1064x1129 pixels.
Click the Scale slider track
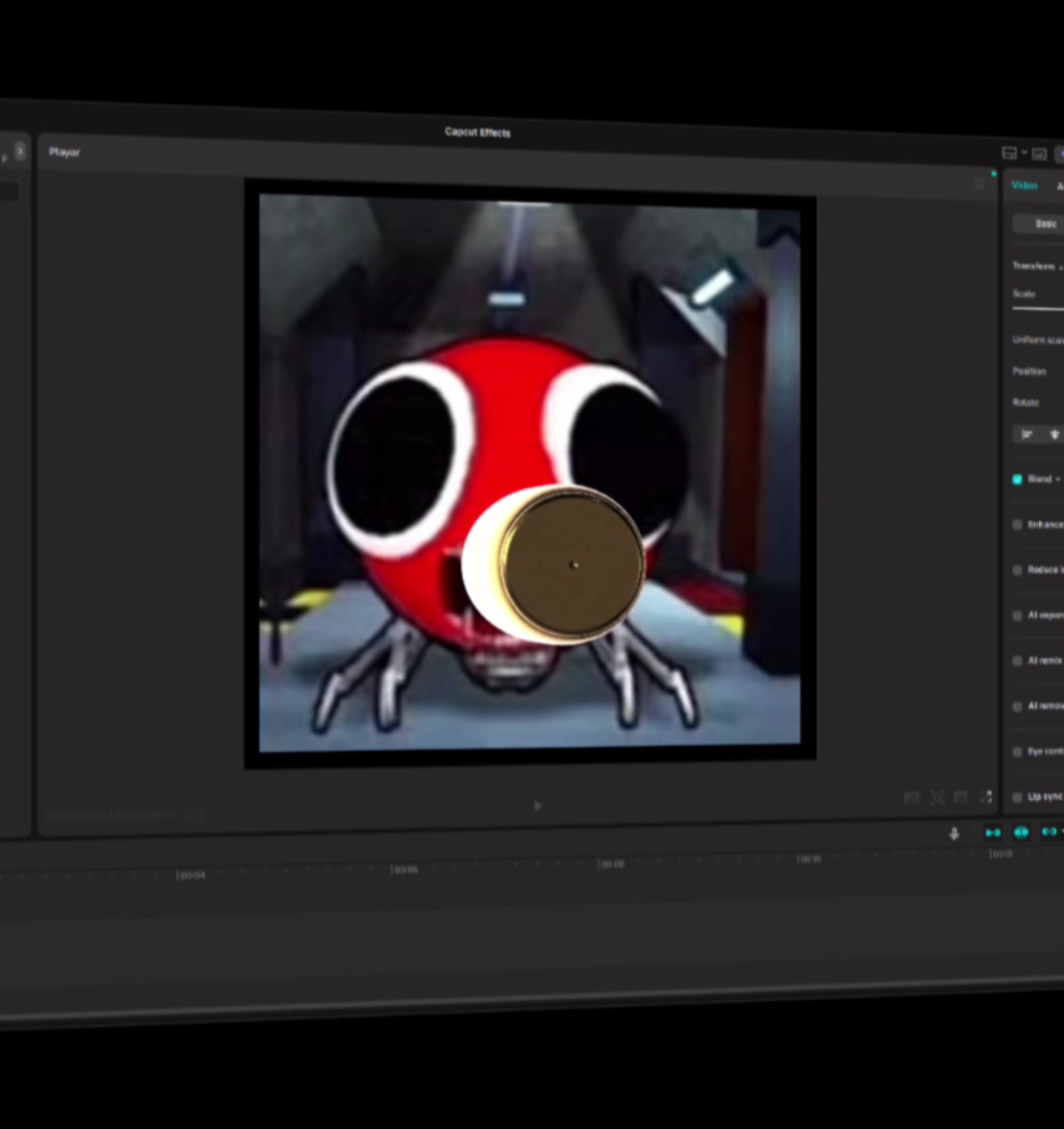[x=1038, y=309]
